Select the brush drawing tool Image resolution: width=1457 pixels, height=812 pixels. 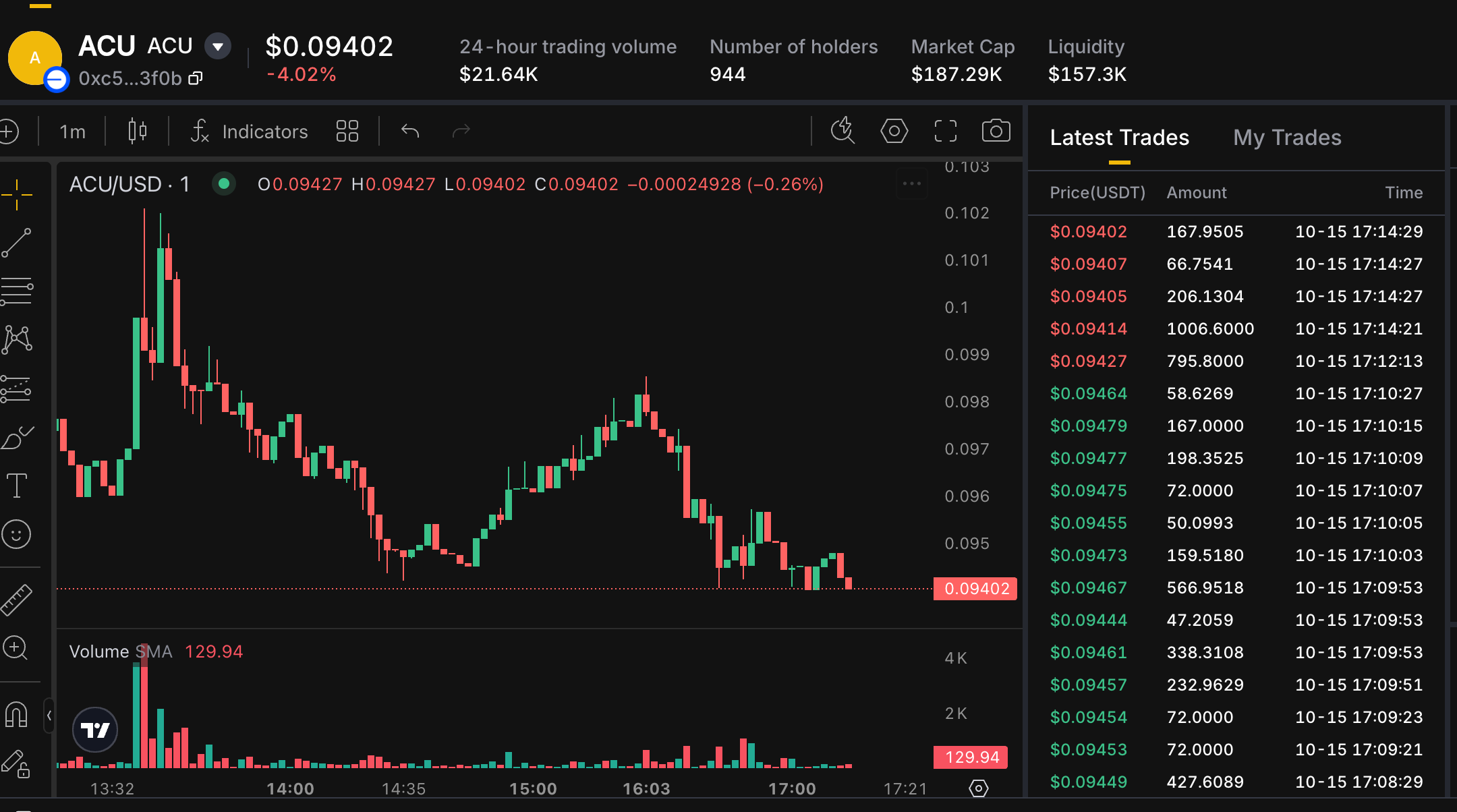tap(17, 437)
